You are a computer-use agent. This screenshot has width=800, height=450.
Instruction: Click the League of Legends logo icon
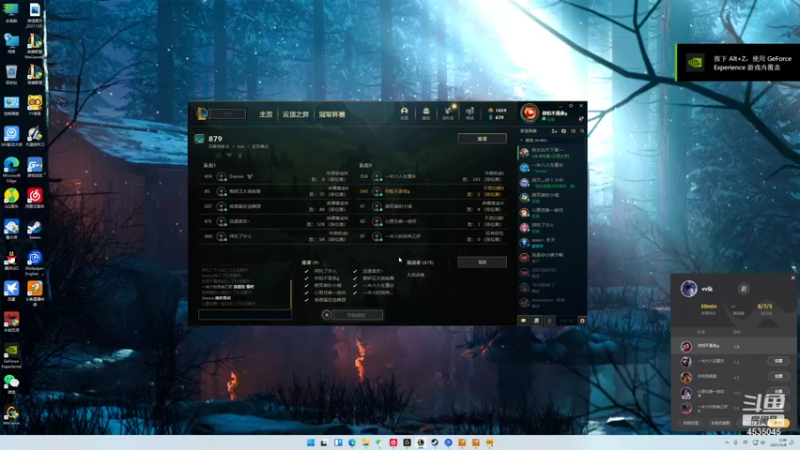[x=202, y=113]
